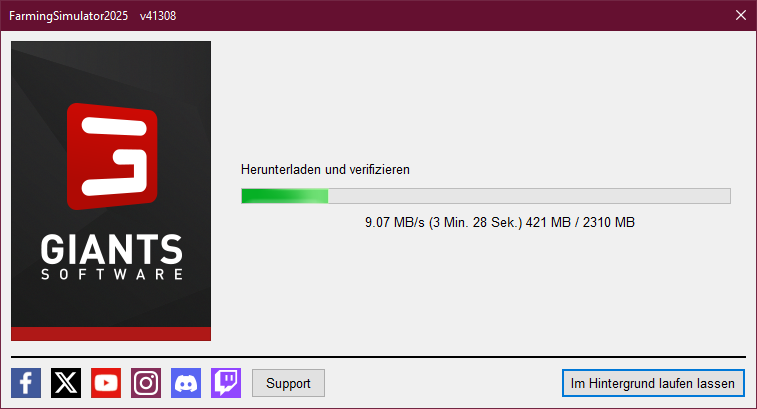The width and height of the screenshot is (757, 409).
Task: Close the FarmingSimulator2025 installer window
Action: pos(741,15)
